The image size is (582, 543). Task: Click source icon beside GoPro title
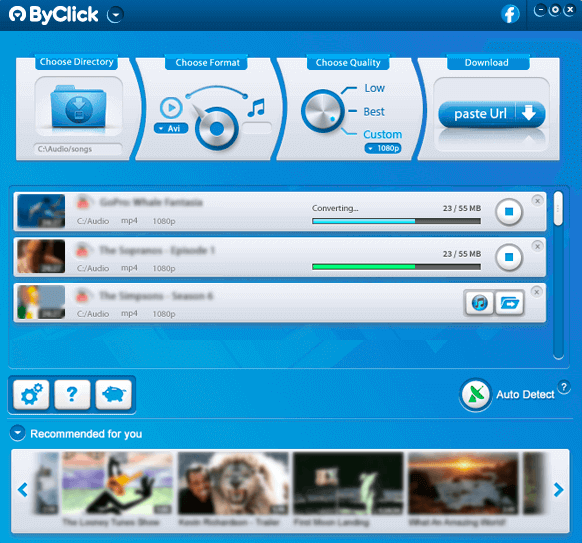[83, 202]
